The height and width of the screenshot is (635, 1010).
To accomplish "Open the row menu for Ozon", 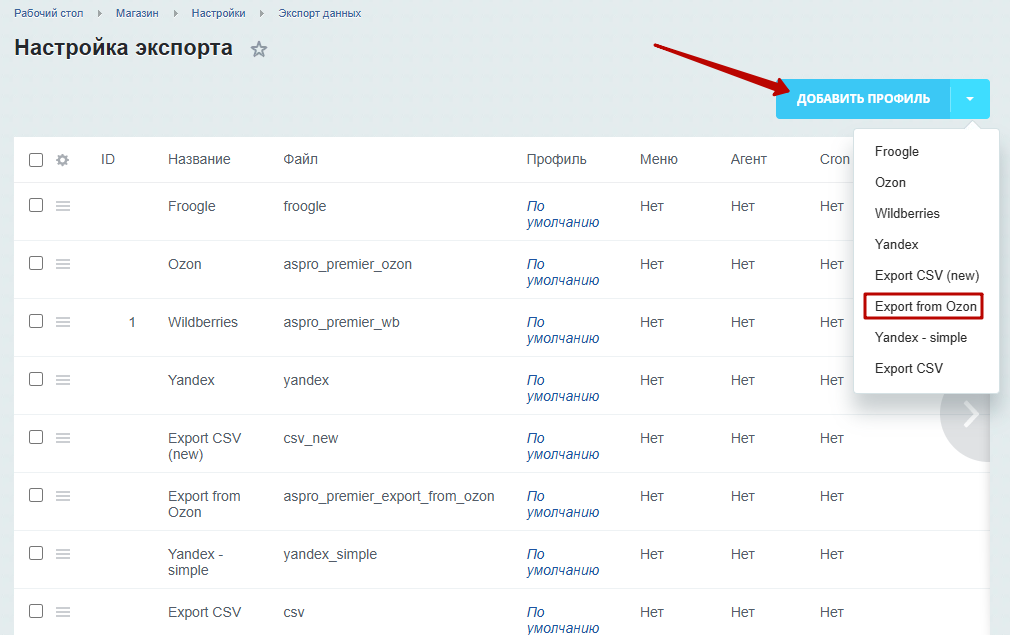I will [62, 264].
